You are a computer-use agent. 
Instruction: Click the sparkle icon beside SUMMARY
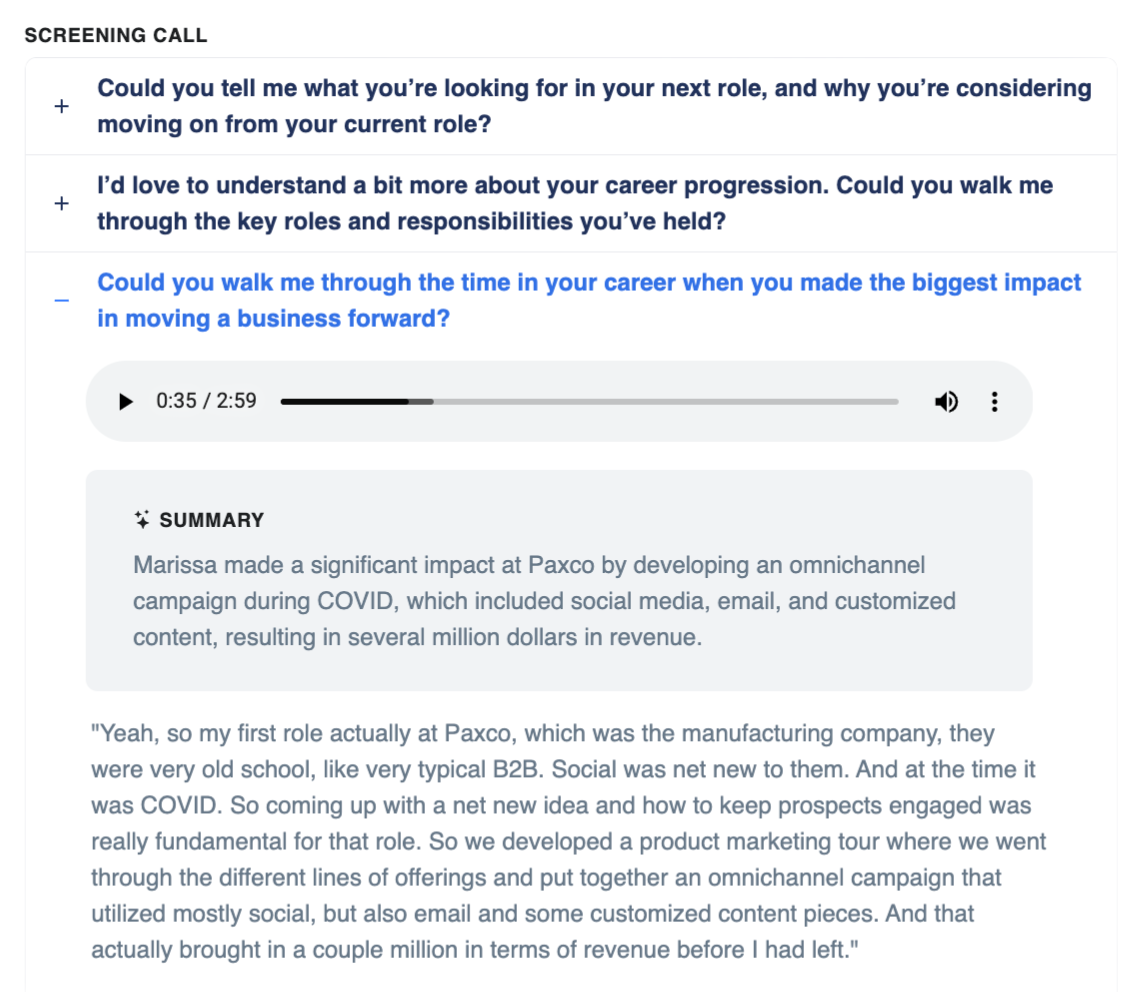[x=142, y=520]
